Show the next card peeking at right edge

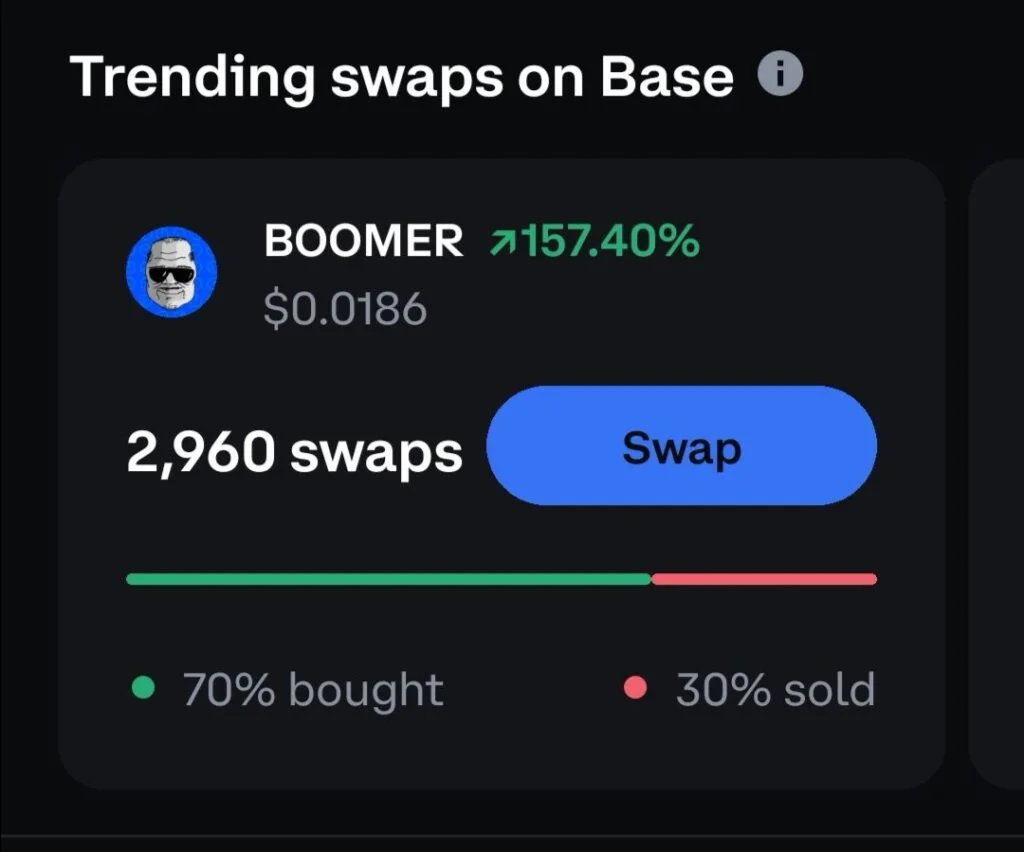click(997, 470)
